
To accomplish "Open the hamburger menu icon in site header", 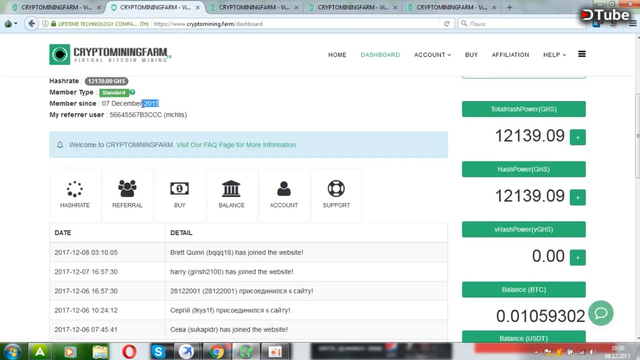I will tap(582, 54).
